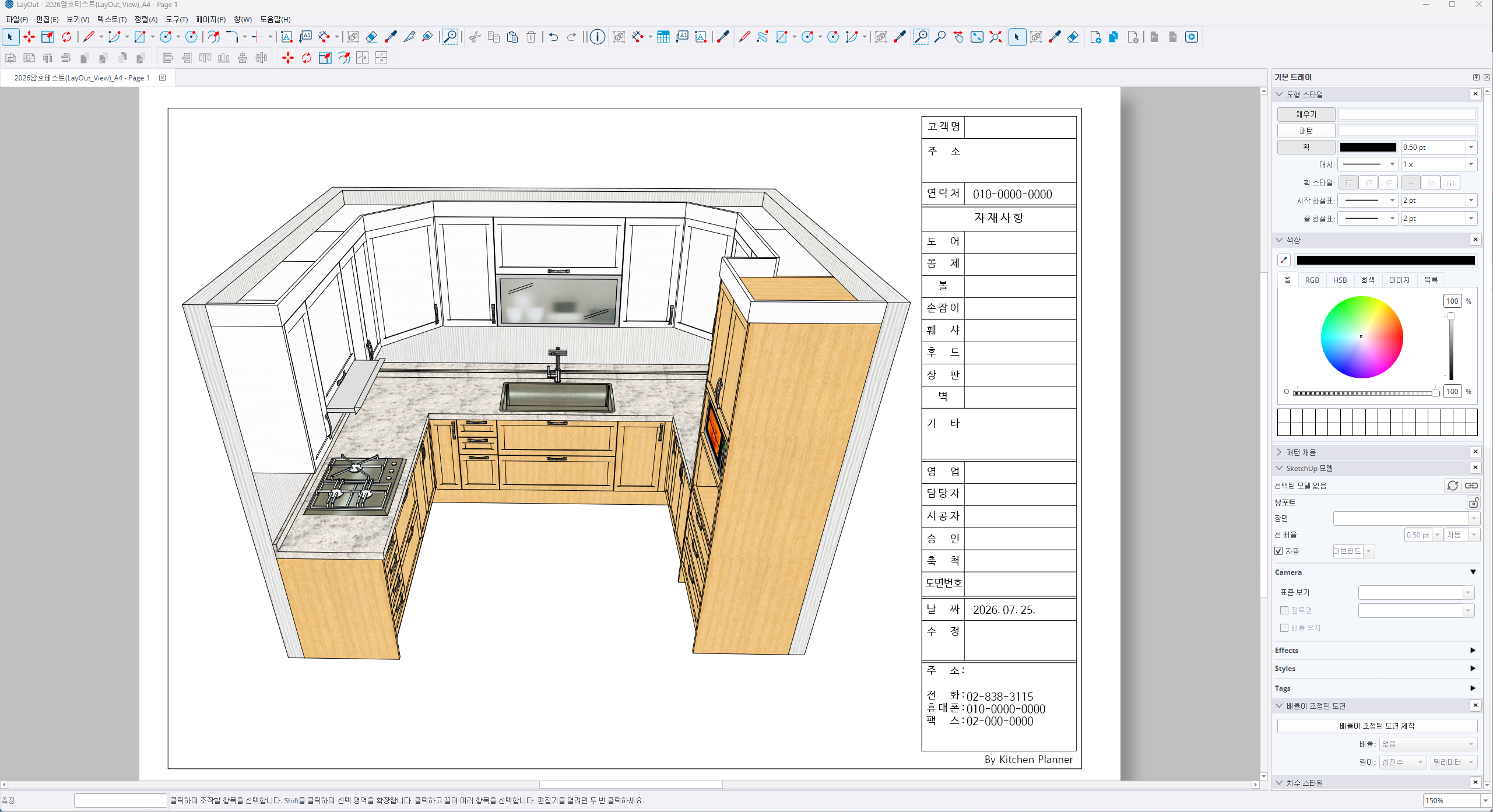1493x812 pixels.
Task: Click the Document Info icon
Action: (x=597, y=37)
